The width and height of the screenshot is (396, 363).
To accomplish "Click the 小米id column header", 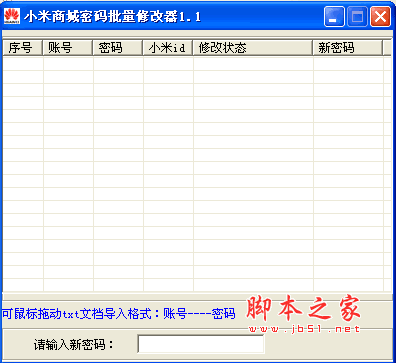I will click(x=168, y=47).
